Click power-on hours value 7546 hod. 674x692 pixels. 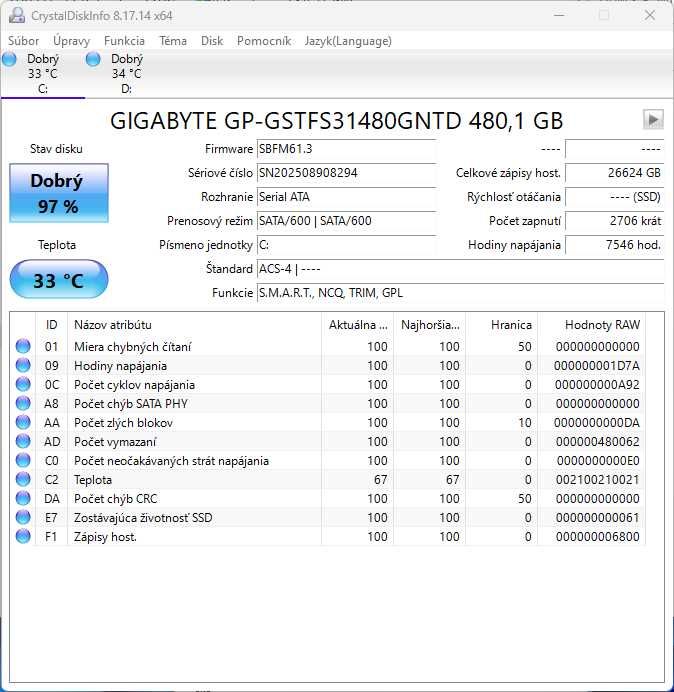coord(614,245)
